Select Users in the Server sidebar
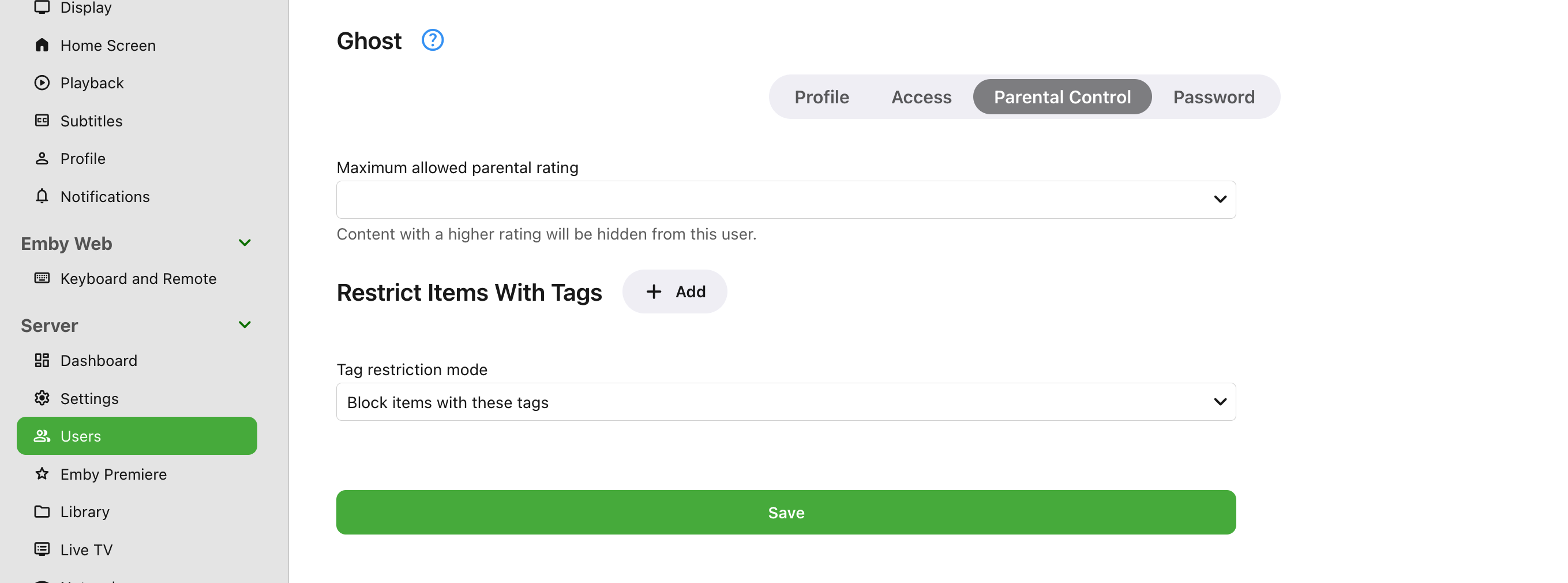The image size is (1568, 583). [x=137, y=436]
